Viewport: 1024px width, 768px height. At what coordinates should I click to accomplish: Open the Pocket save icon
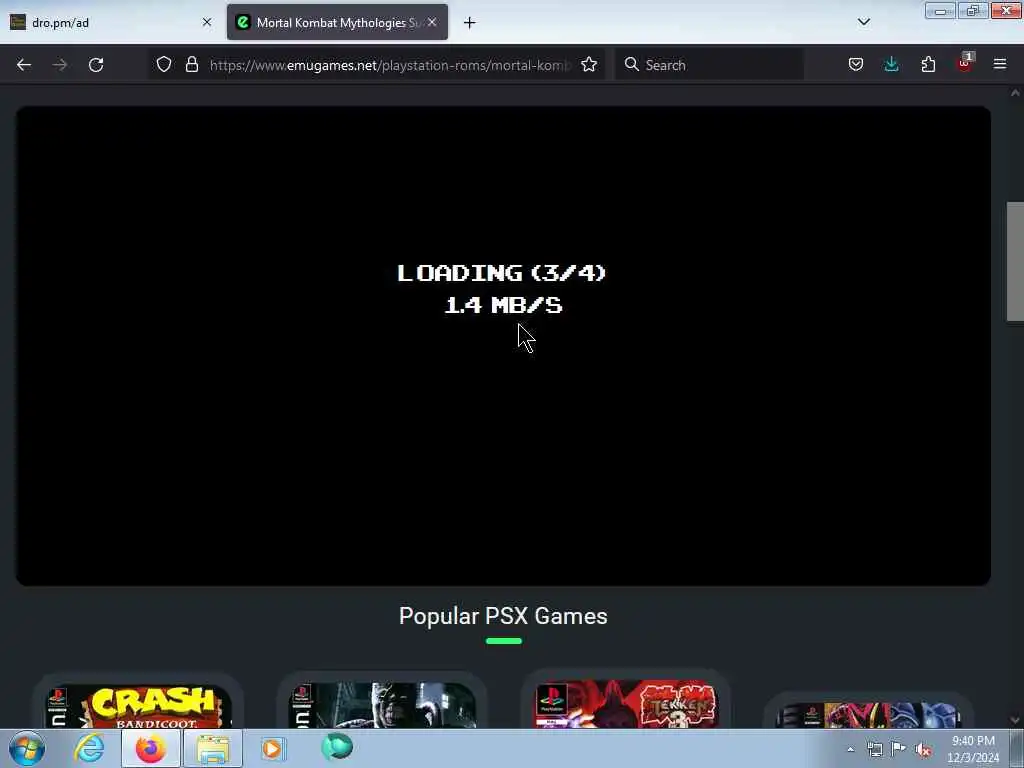pyautogui.click(x=856, y=64)
